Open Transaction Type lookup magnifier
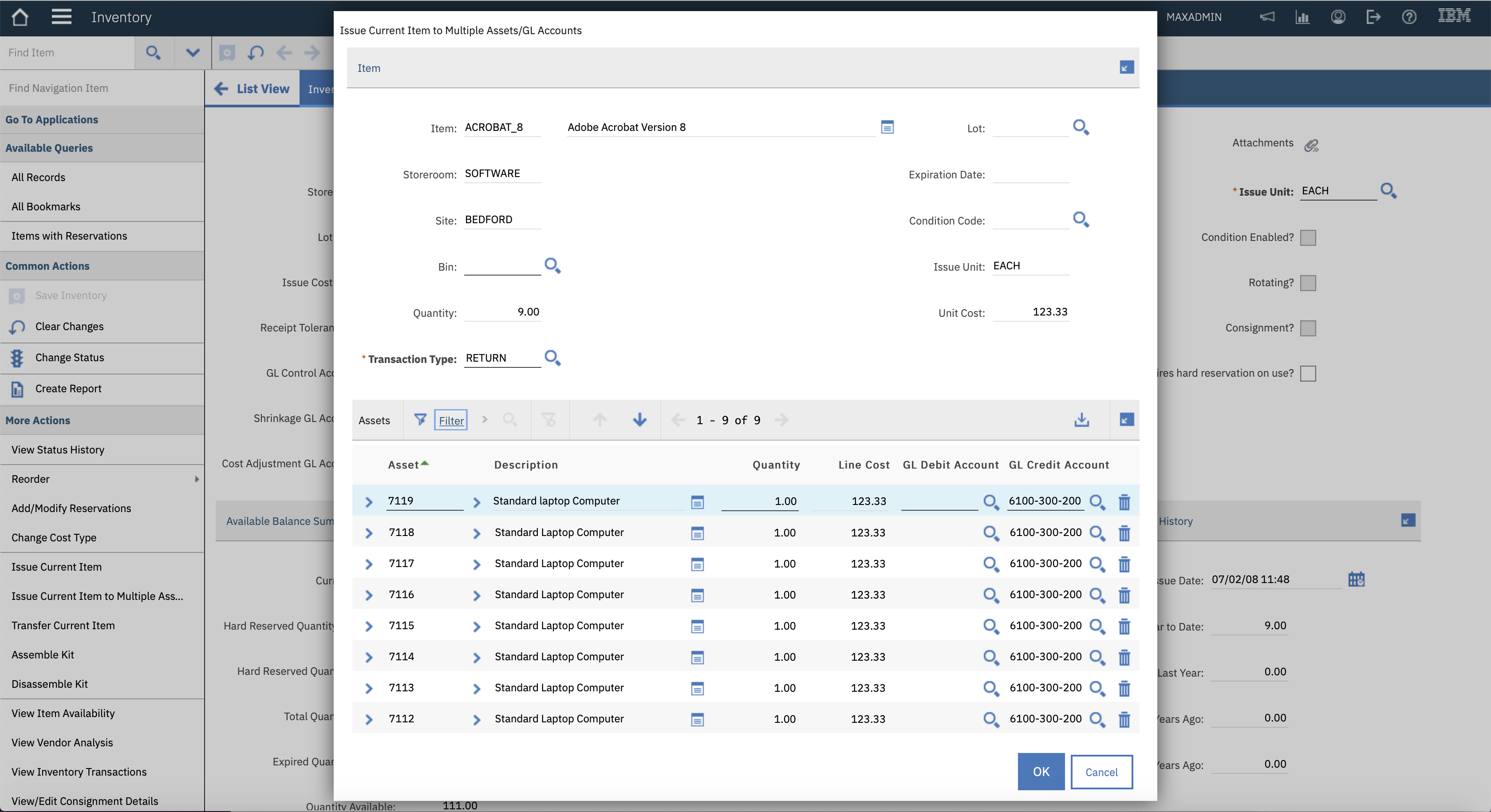Screen dimensions: 1491x812 coord(552,358)
